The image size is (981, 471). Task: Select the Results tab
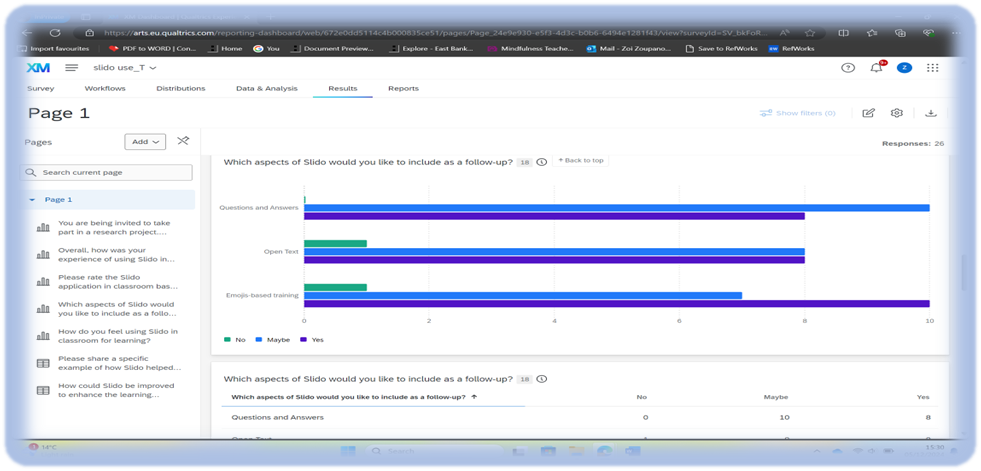click(343, 89)
